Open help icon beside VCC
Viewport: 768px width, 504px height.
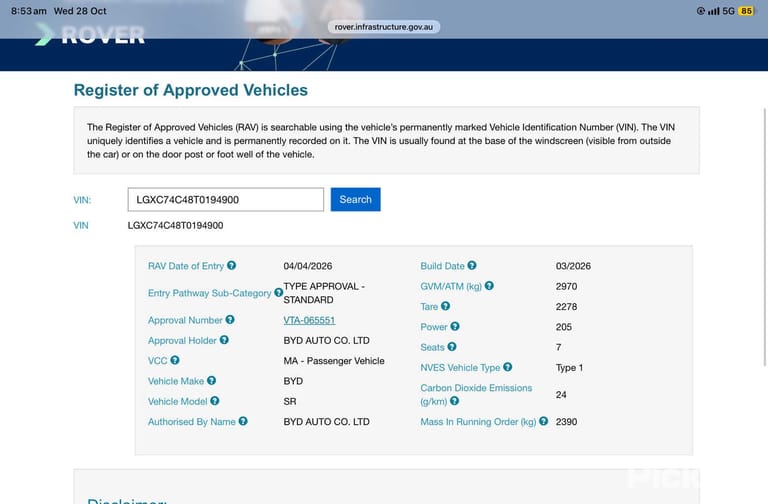pos(175,360)
